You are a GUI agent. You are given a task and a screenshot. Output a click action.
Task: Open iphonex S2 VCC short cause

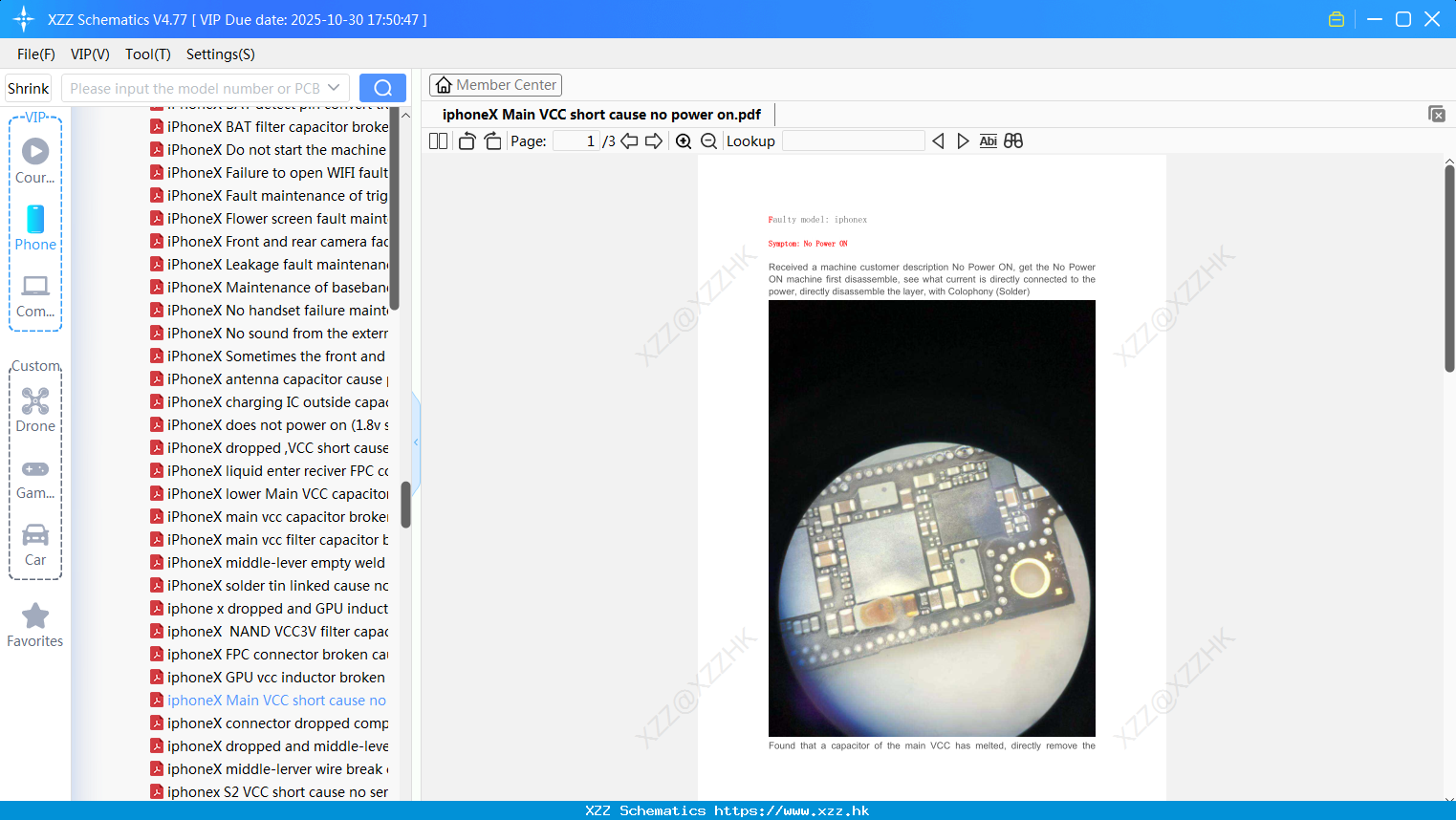pos(277,791)
